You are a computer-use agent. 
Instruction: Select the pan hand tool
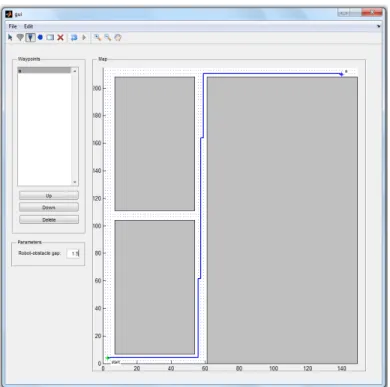pyautogui.click(x=118, y=37)
